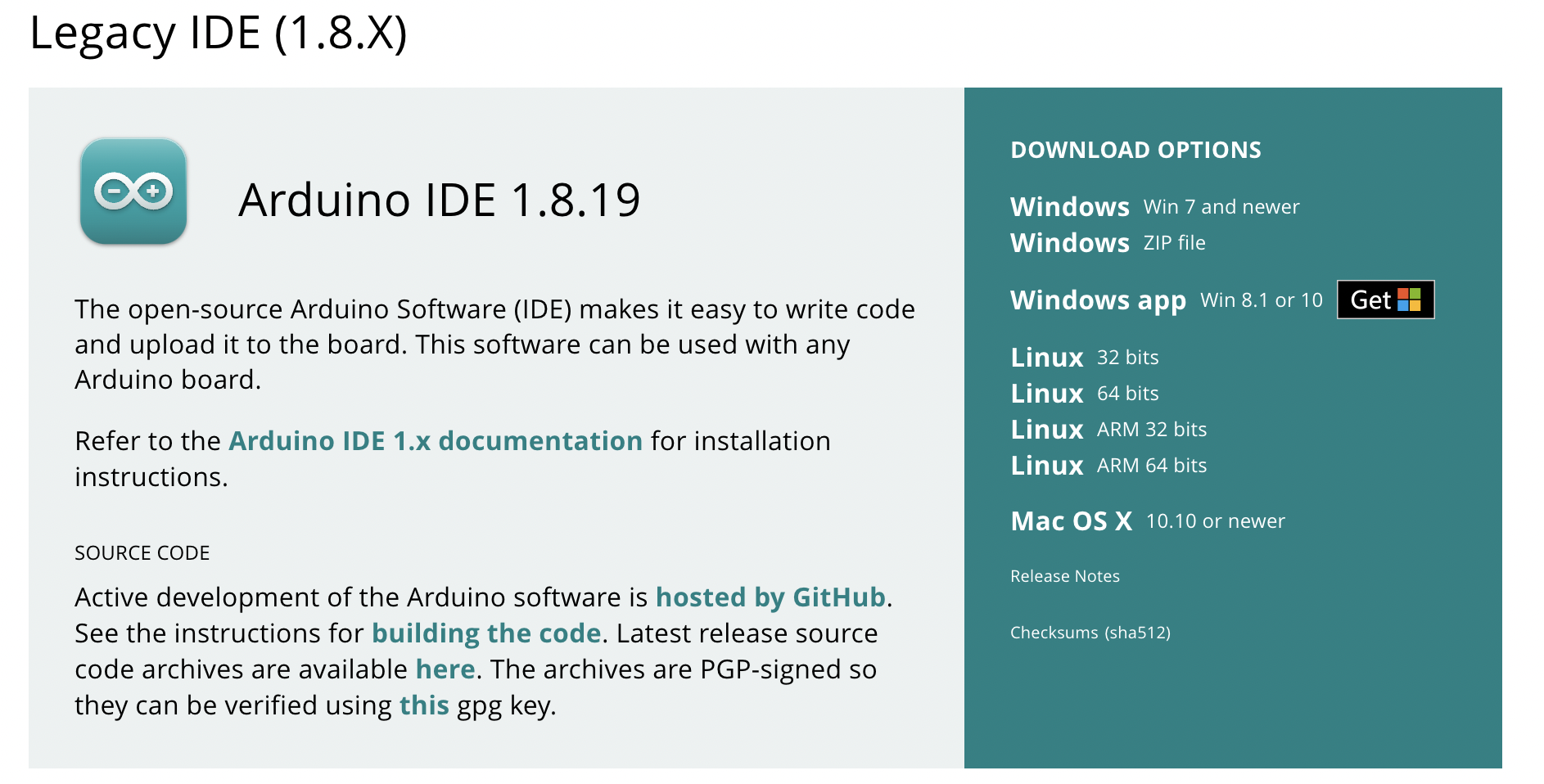Download Mac OS X 10.10 or newer
This screenshot has height=784, width=1544.
point(1148,520)
